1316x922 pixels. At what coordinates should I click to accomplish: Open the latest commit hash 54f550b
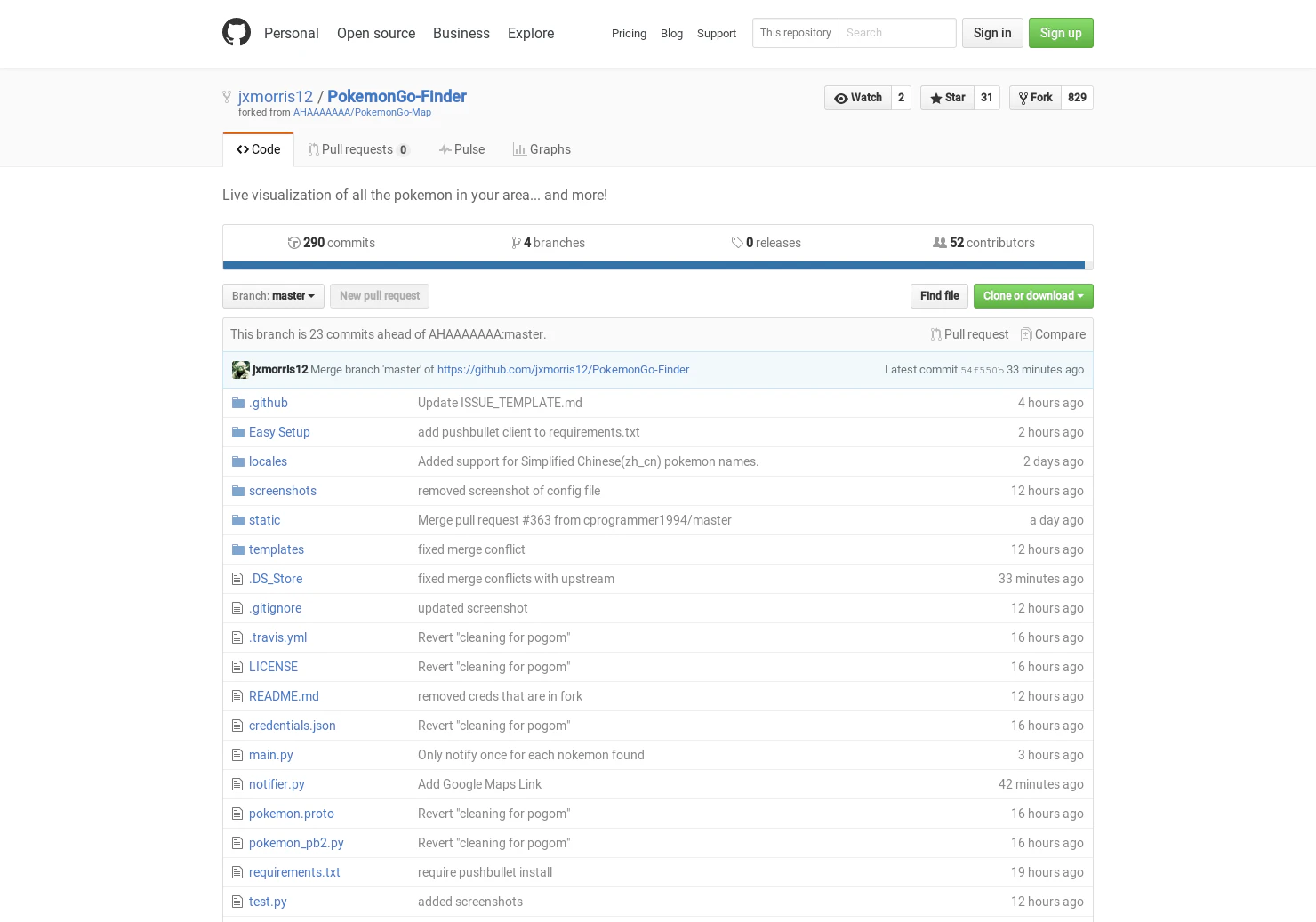pos(982,371)
